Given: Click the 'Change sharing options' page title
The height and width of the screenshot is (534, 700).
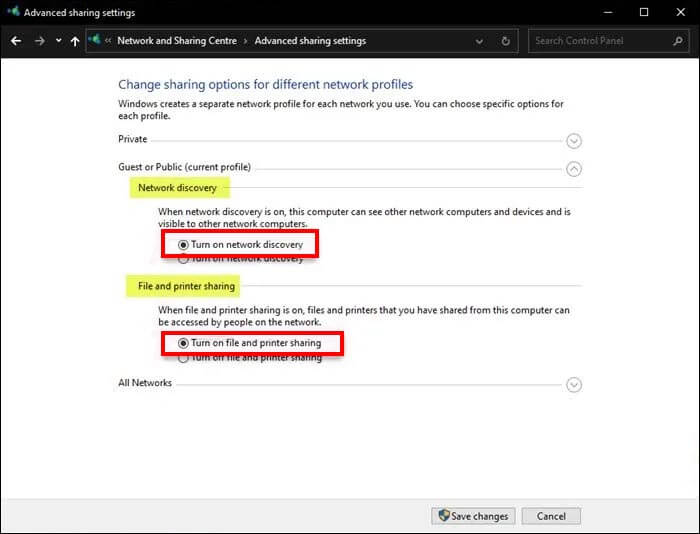Looking at the screenshot, I should pos(265,84).
